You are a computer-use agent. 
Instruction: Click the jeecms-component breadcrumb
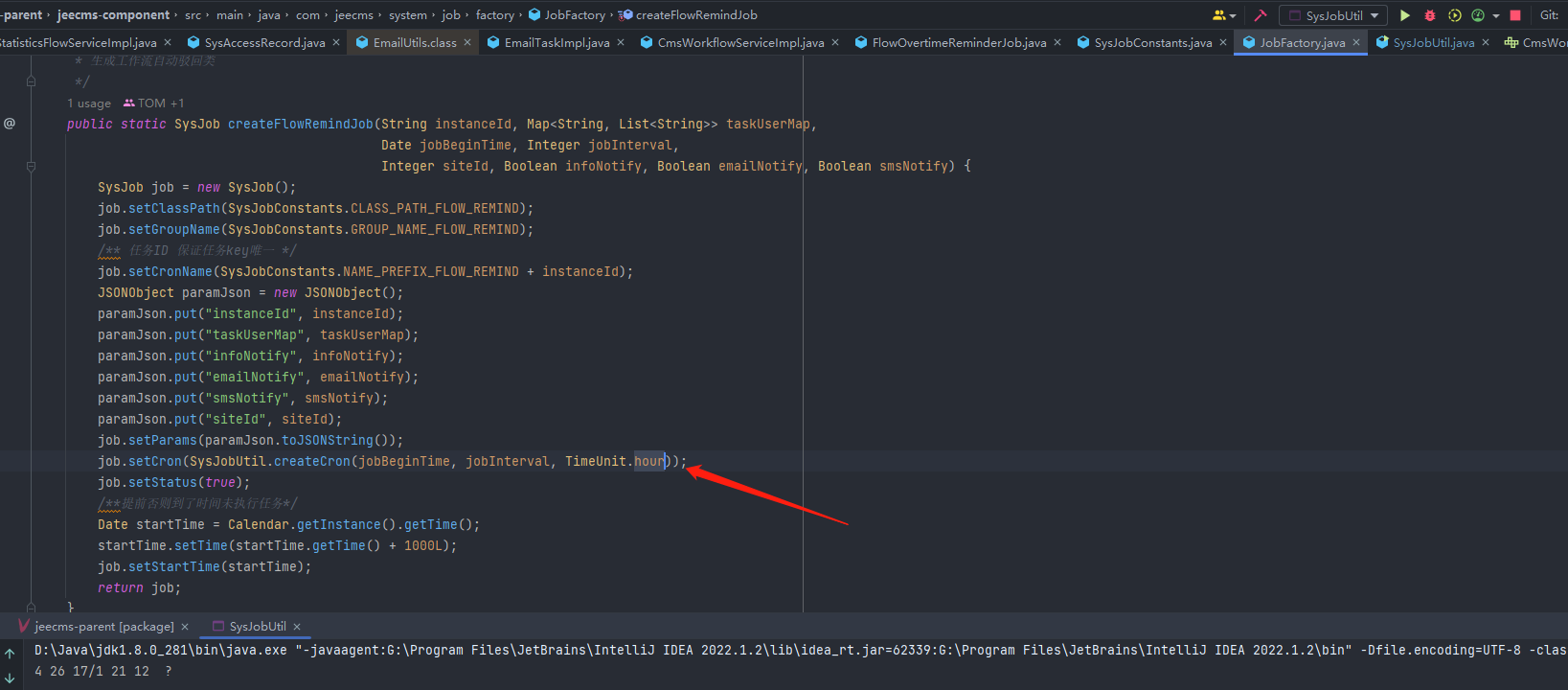[113, 15]
